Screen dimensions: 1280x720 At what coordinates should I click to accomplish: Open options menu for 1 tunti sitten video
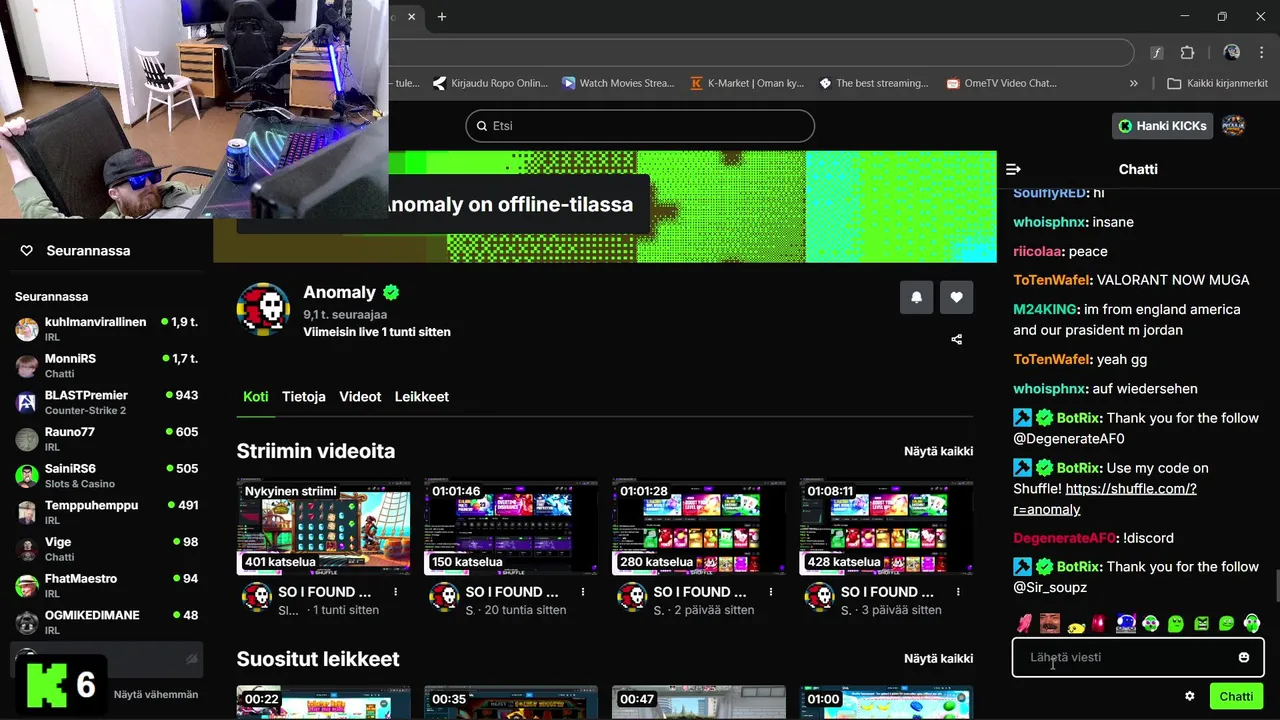[396, 592]
